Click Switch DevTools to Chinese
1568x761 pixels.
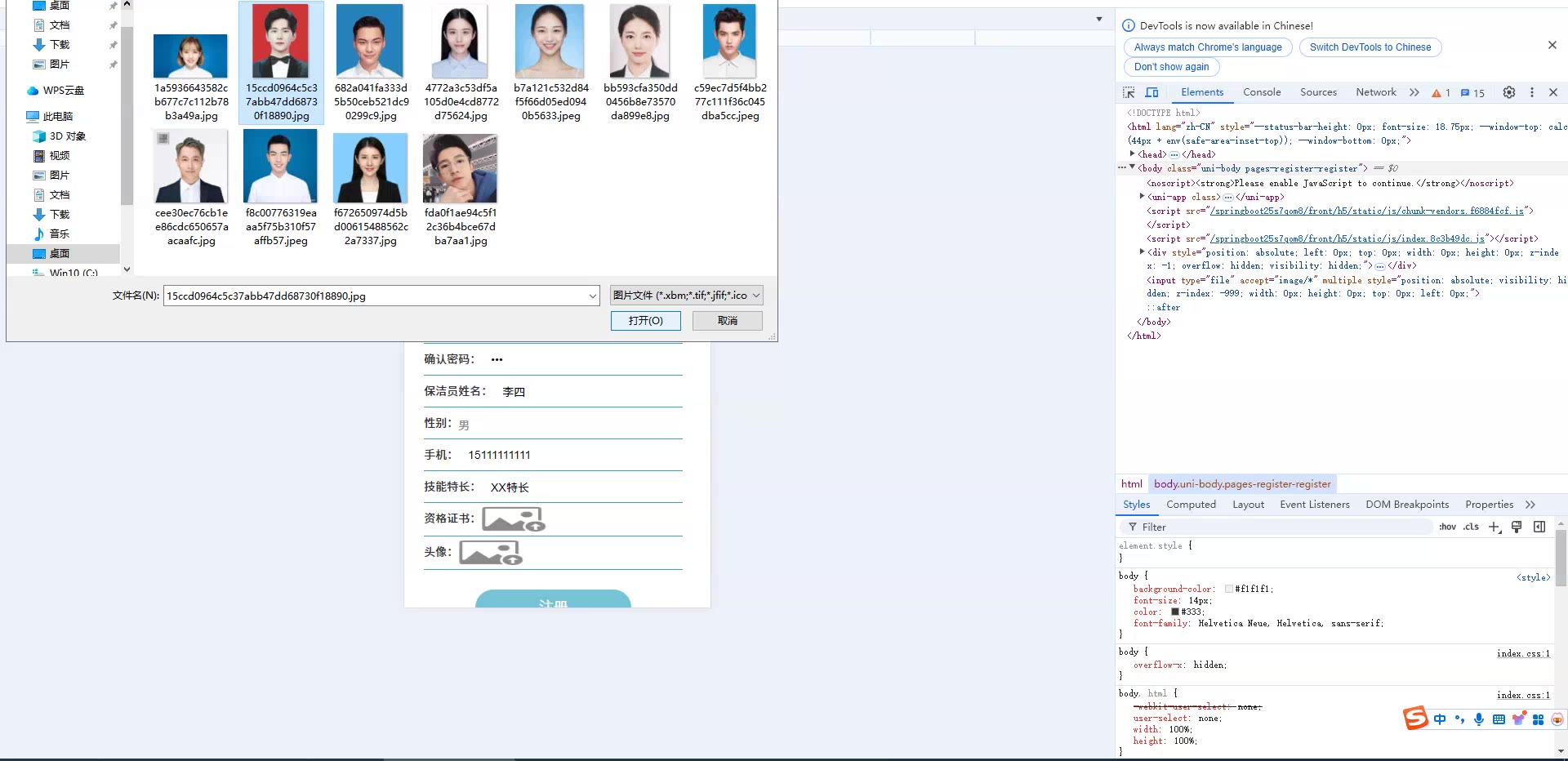tap(1370, 47)
